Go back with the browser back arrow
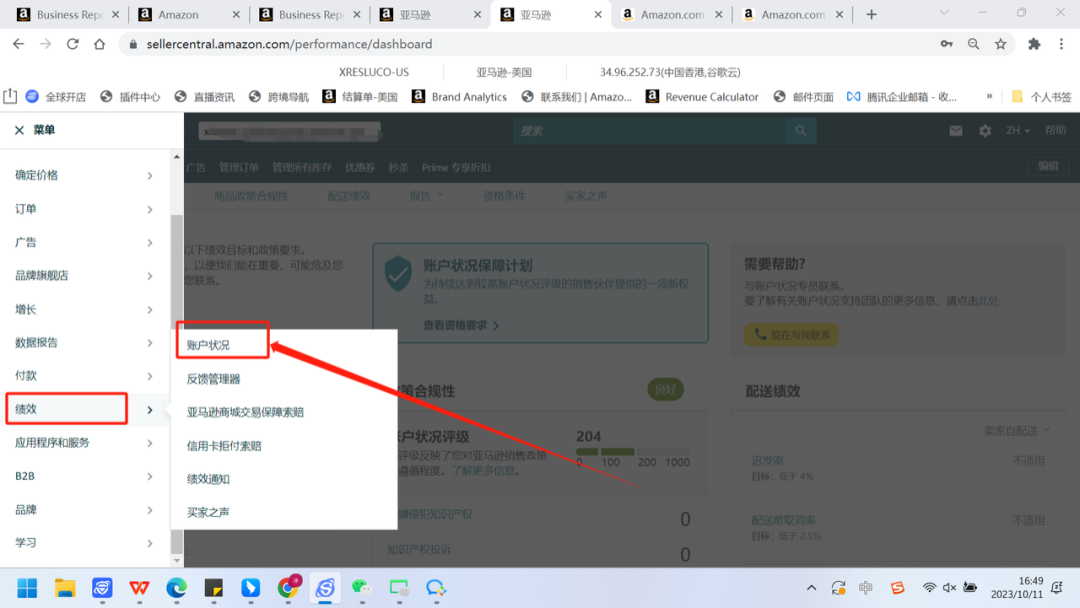The height and width of the screenshot is (608, 1080). click(19, 44)
